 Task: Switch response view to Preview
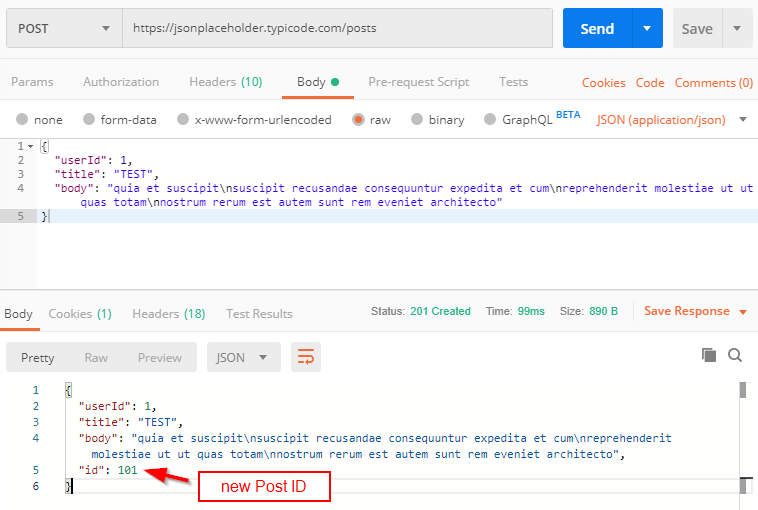(x=160, y=358)
